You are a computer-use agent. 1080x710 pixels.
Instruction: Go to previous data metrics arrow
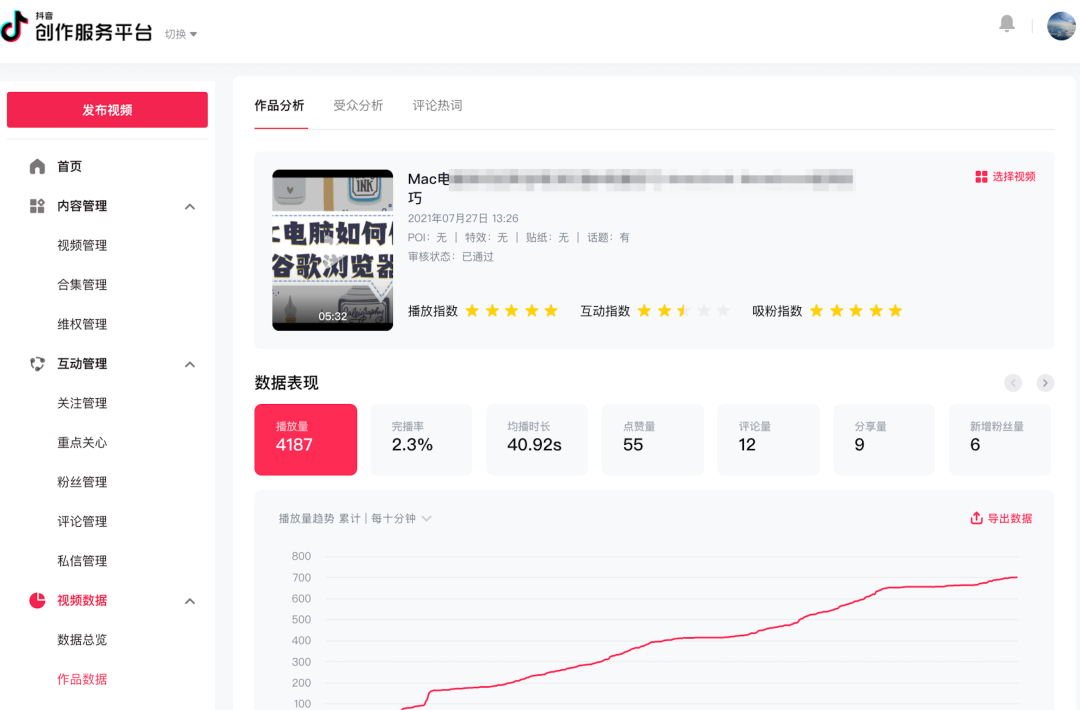point(1013,383)
